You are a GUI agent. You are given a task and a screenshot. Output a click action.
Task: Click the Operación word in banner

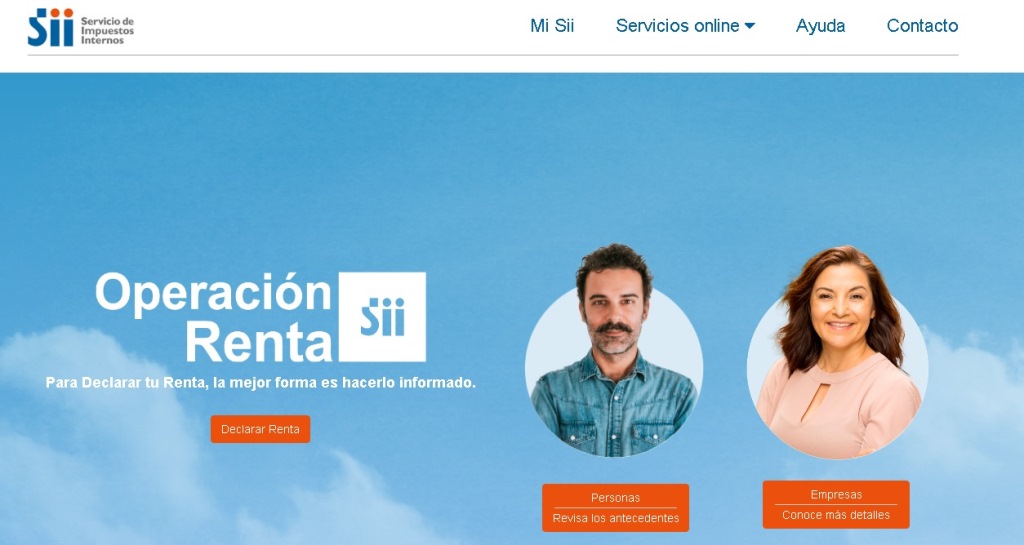pos(214,293)
